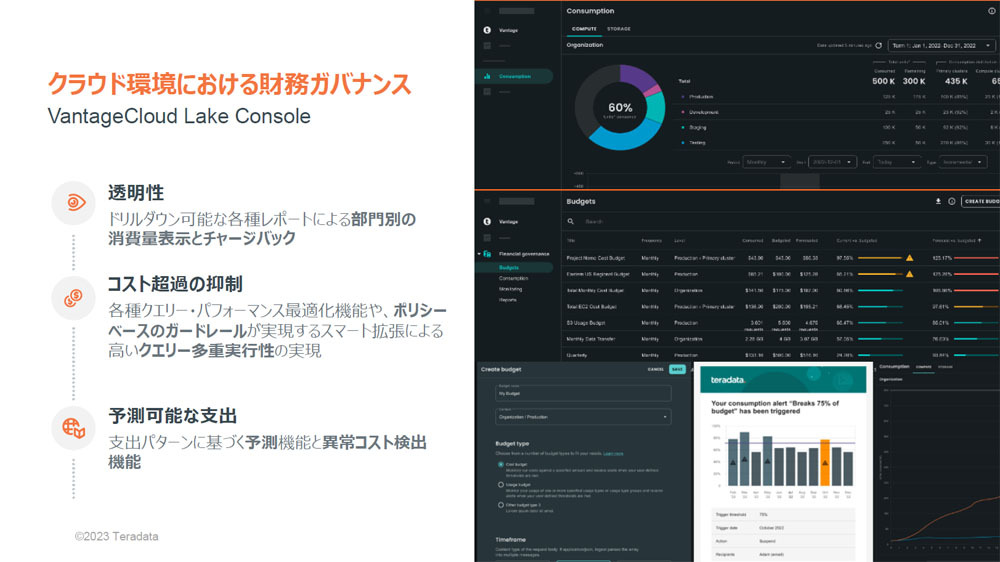This screenshot has width=1000, height=562.
Task: Open the start date dropdown beside Monthly
Action: [832, 162]
